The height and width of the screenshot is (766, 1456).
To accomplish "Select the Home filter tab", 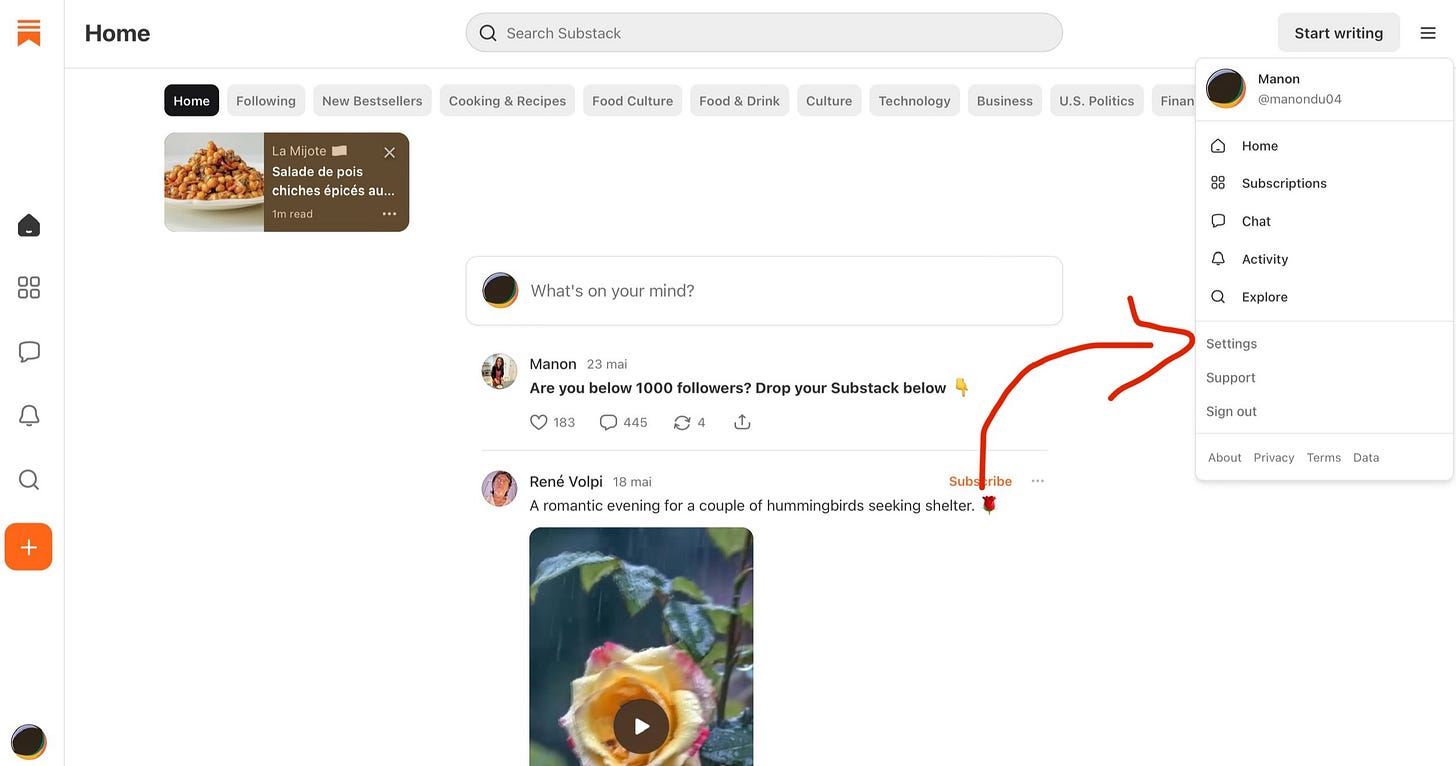I will pos(191,101).
